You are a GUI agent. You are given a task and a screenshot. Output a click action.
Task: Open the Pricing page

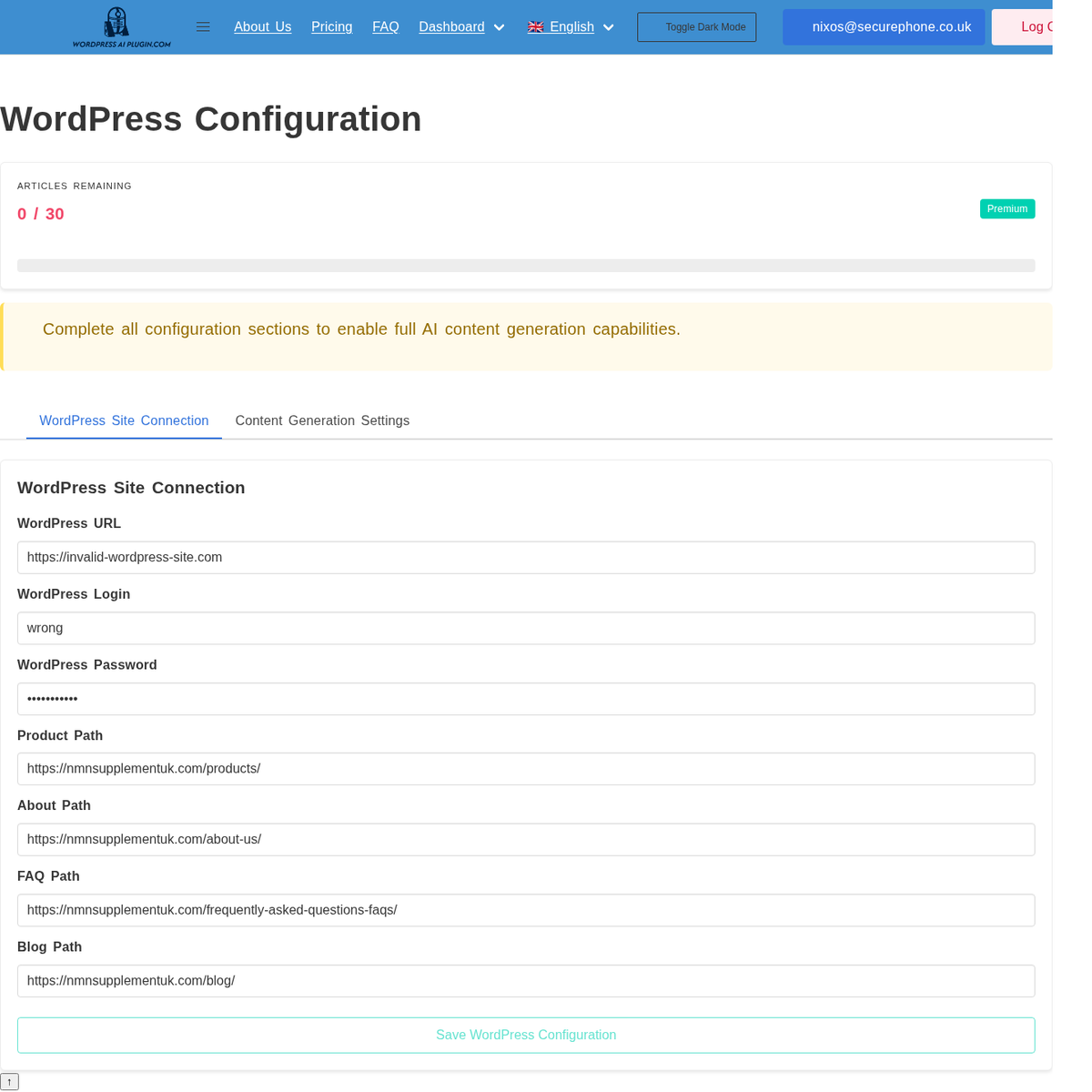coord(331,26)
